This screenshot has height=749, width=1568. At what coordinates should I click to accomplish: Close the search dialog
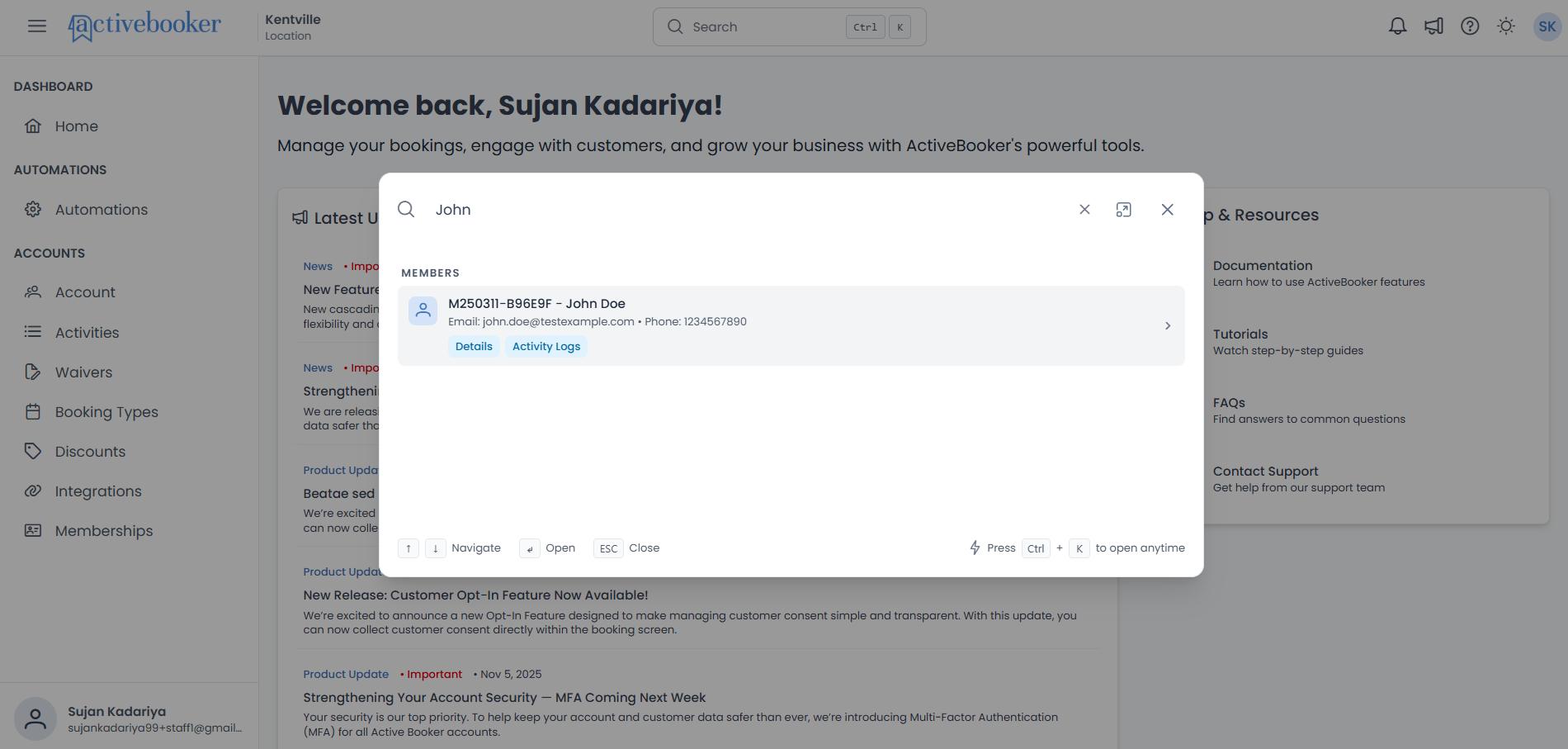[1167, 210]
